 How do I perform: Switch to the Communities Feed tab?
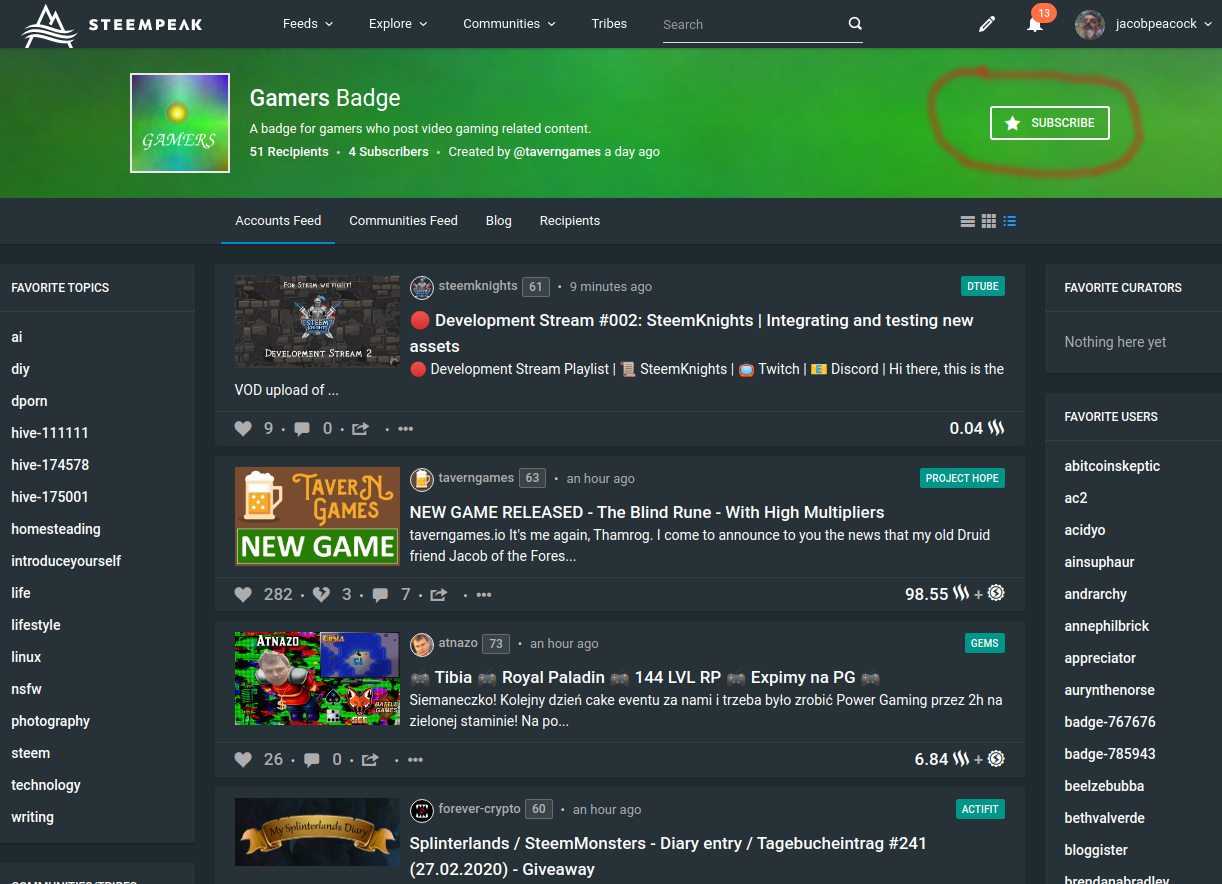point(403,221)
